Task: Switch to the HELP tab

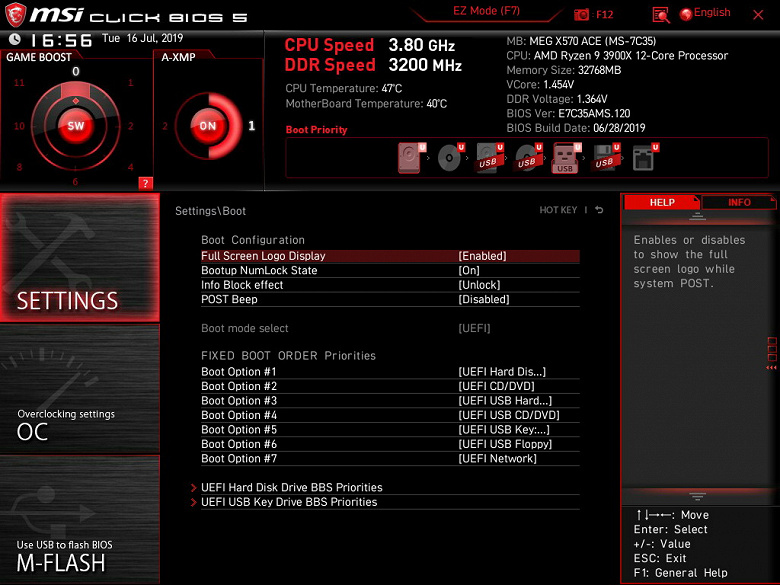Action: [662, 202]
